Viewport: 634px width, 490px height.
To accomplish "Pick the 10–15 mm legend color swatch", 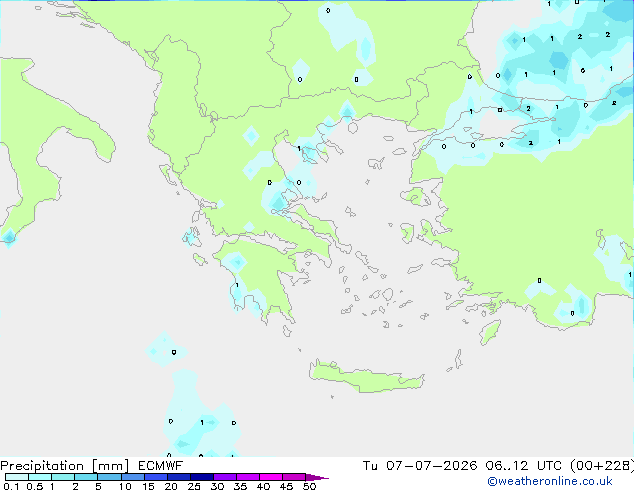I will coord(132,477).
